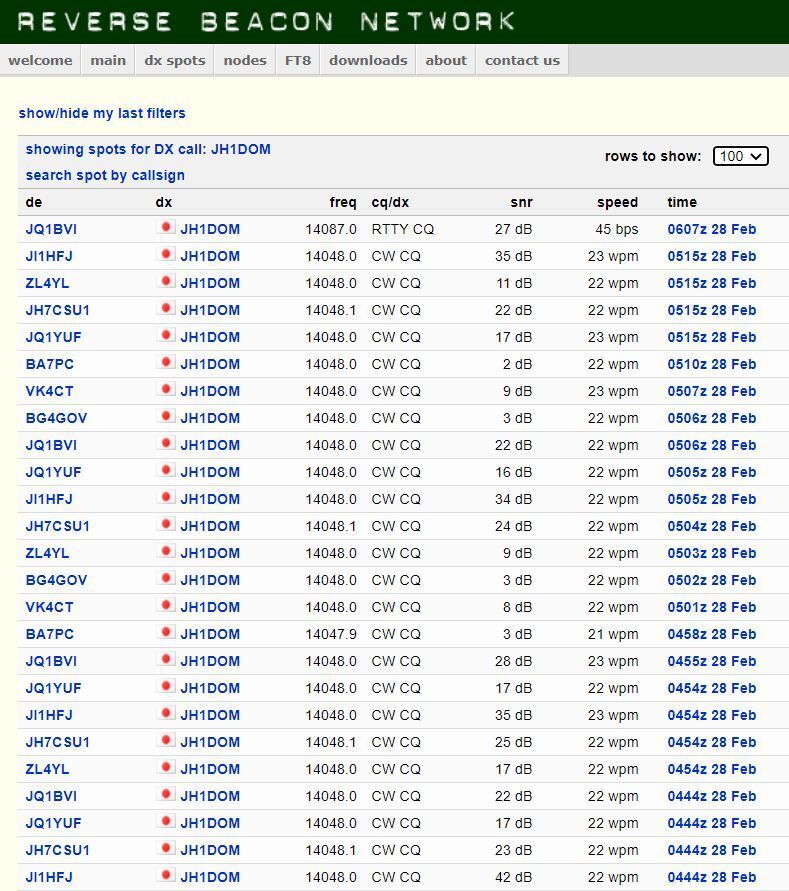Open spotter BG4GOV in the 0506z row

click(56, 418)
